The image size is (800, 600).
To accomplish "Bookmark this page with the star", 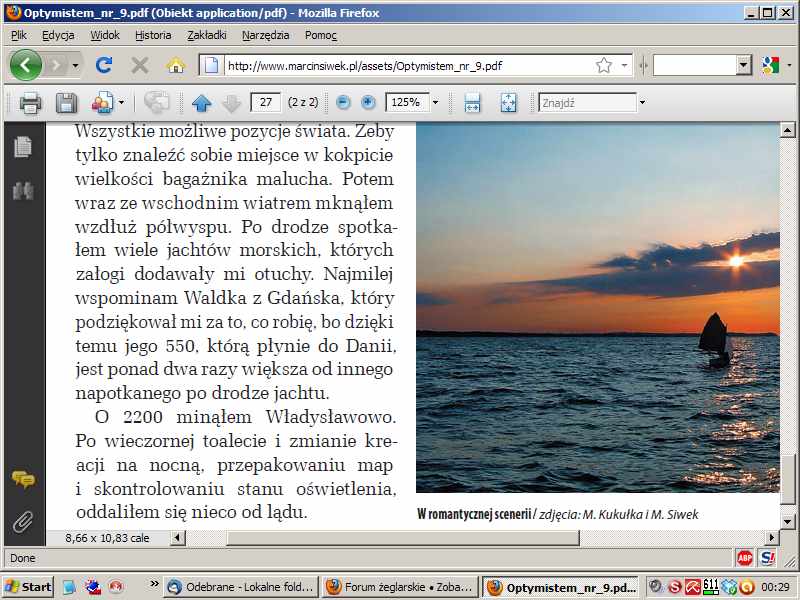I will (x=604, y=65).
